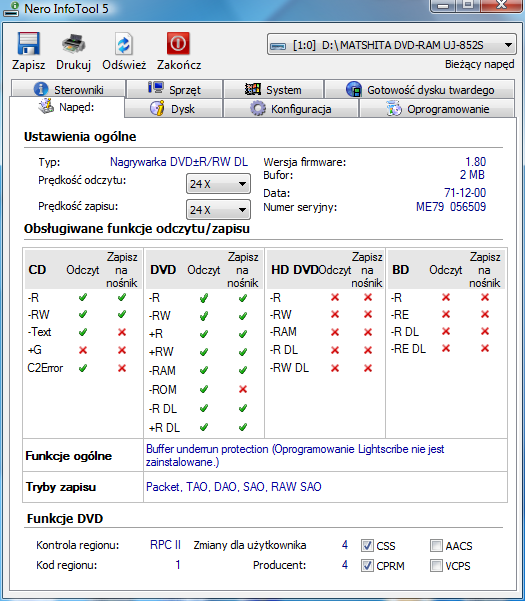
Task: Click the HD DVD column header
Action: [x=294, y=270]
